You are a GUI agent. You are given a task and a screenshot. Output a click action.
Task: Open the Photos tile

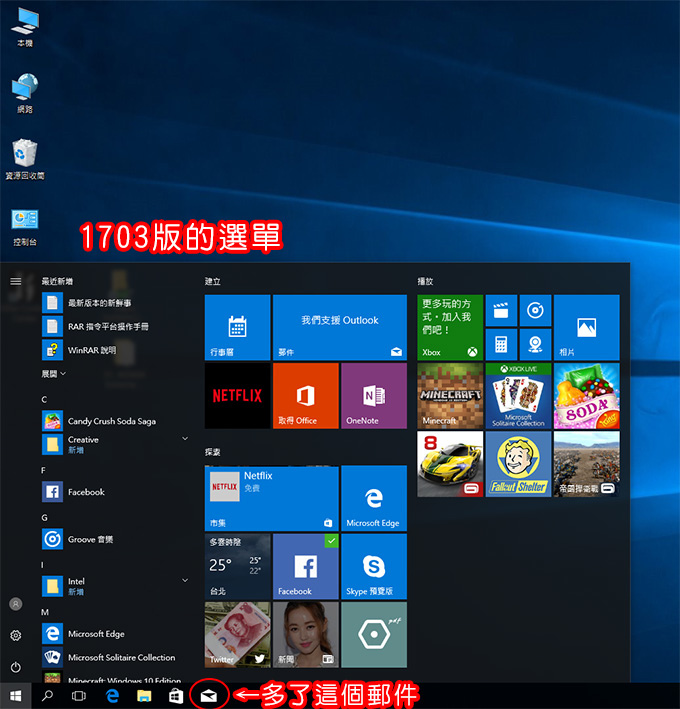[586, 327]
